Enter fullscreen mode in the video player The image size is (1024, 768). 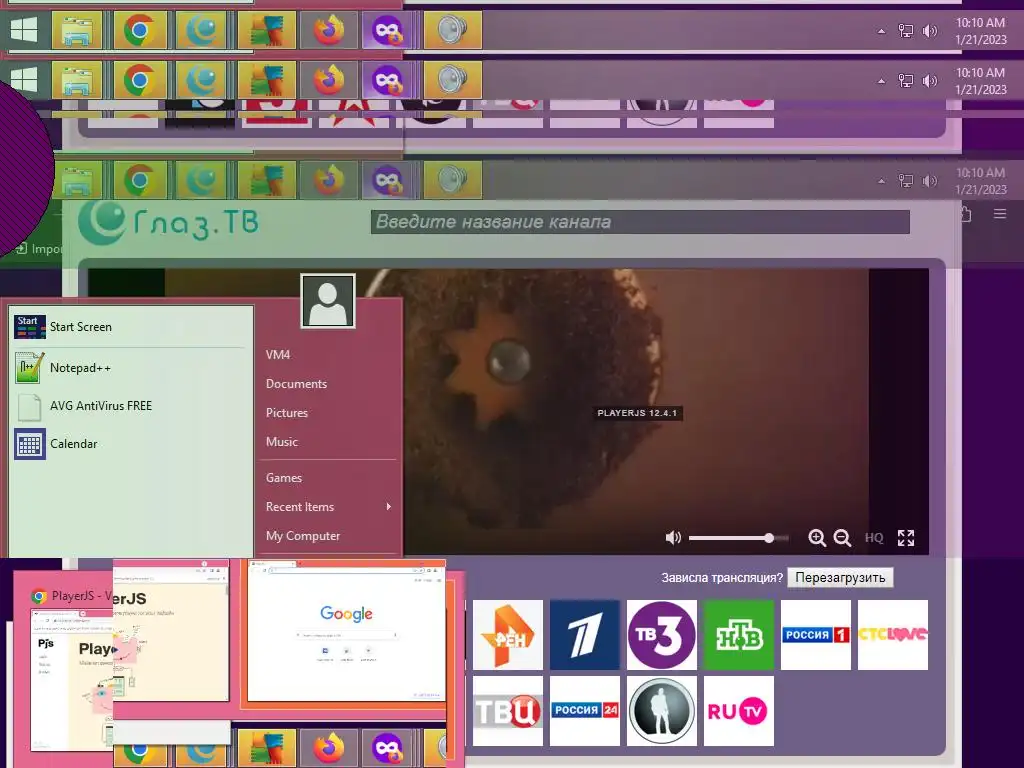906,537
